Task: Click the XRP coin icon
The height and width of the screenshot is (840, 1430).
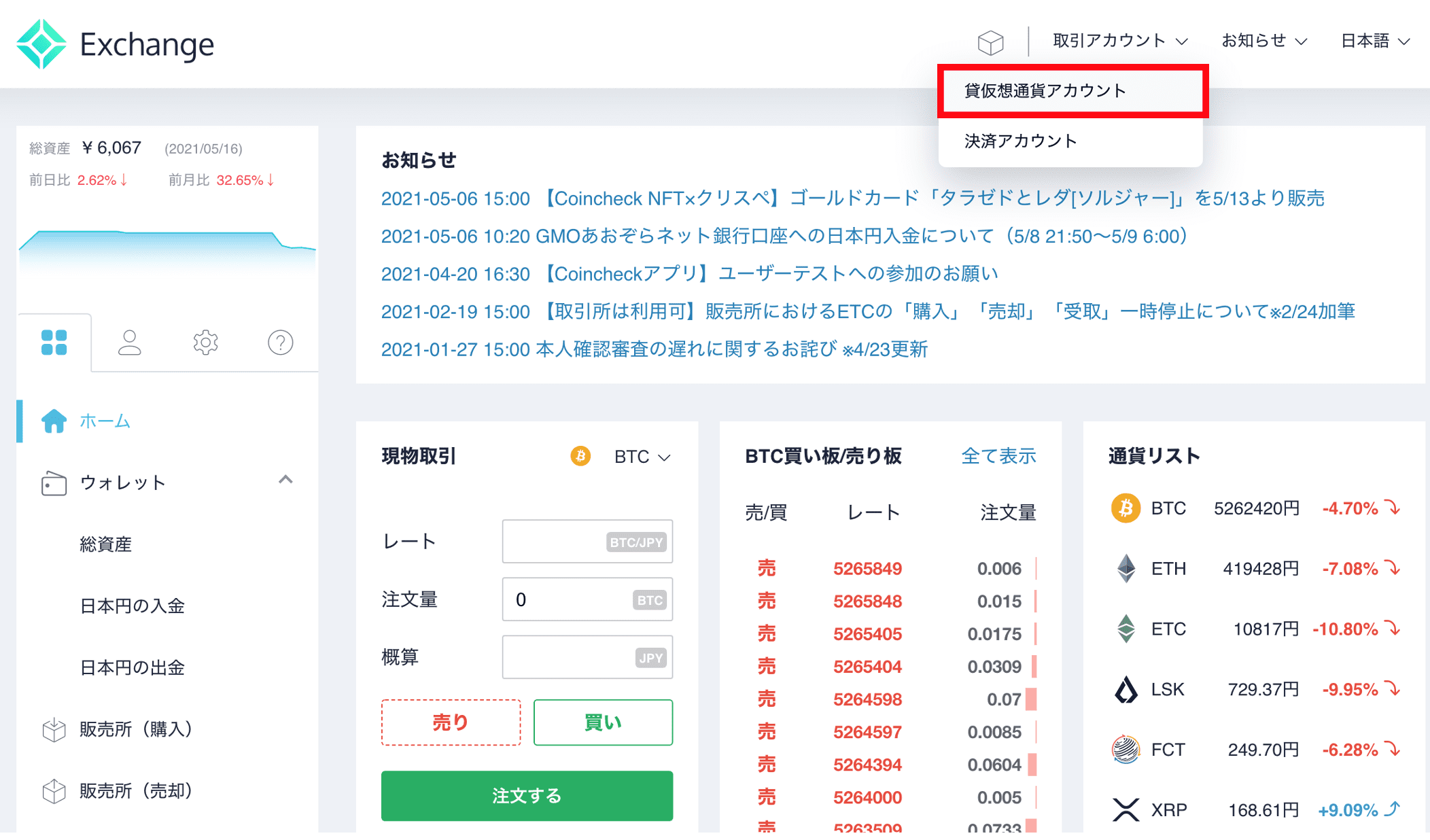Action: [1126, 809]
